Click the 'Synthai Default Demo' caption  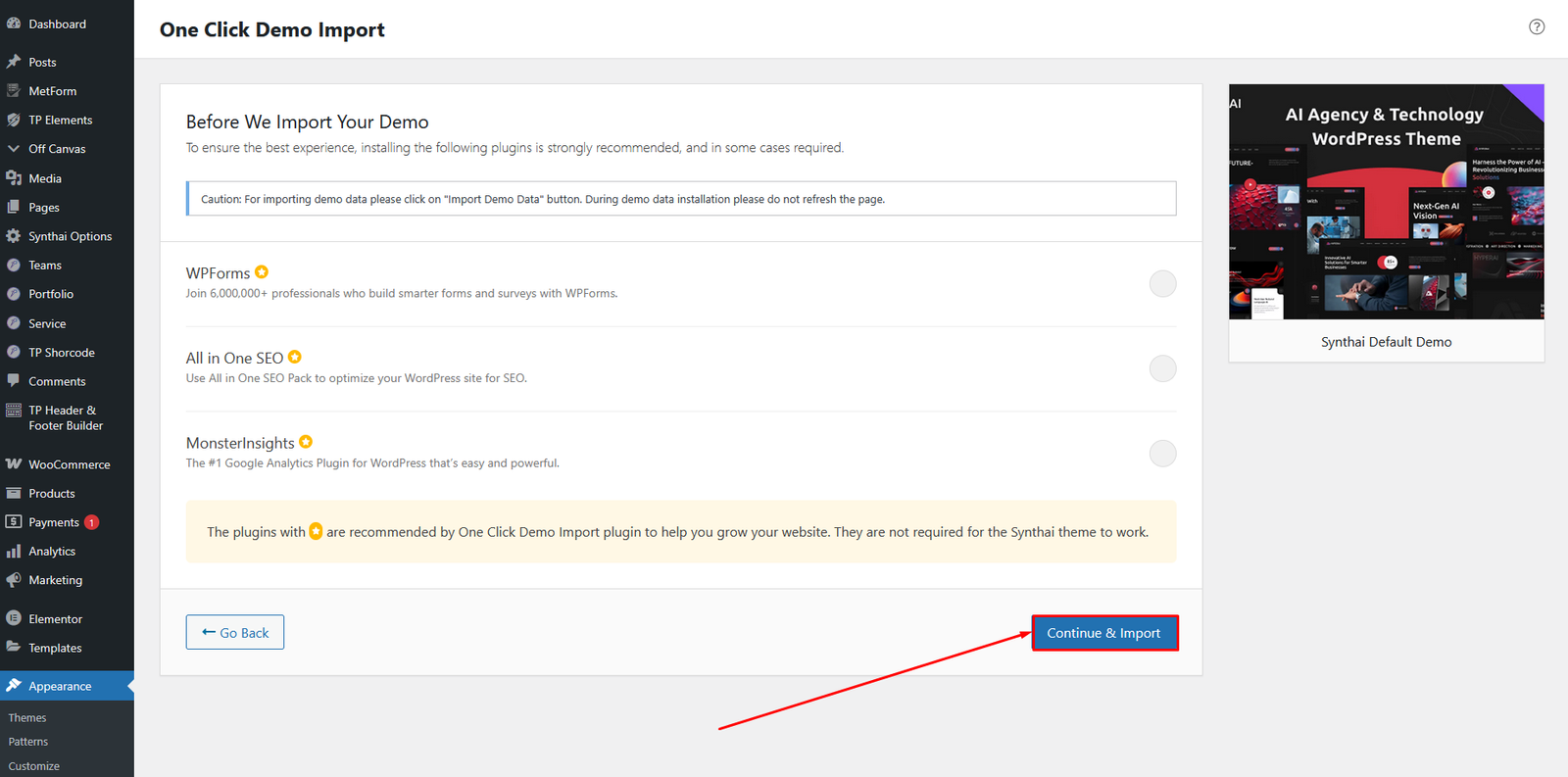1387,342
